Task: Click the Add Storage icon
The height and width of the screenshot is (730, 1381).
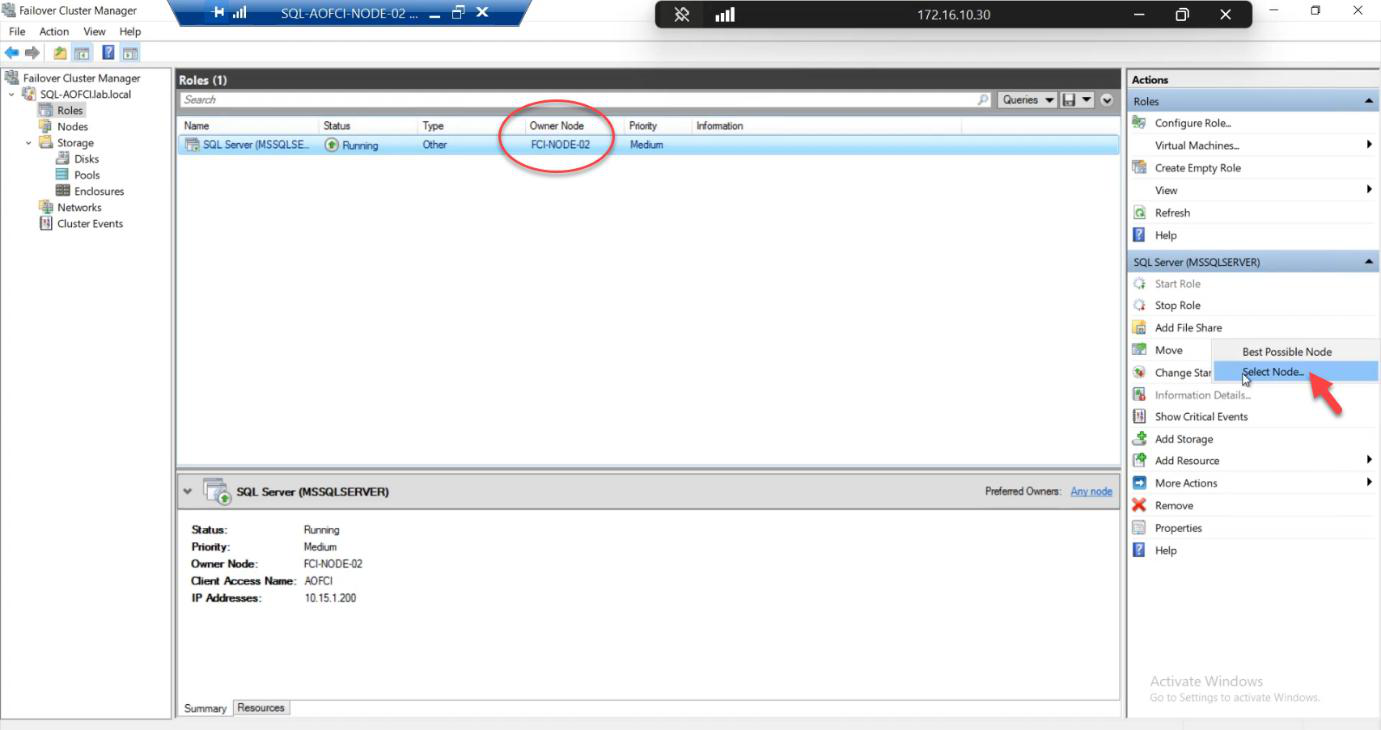Action: click(x=1139, y=439)
